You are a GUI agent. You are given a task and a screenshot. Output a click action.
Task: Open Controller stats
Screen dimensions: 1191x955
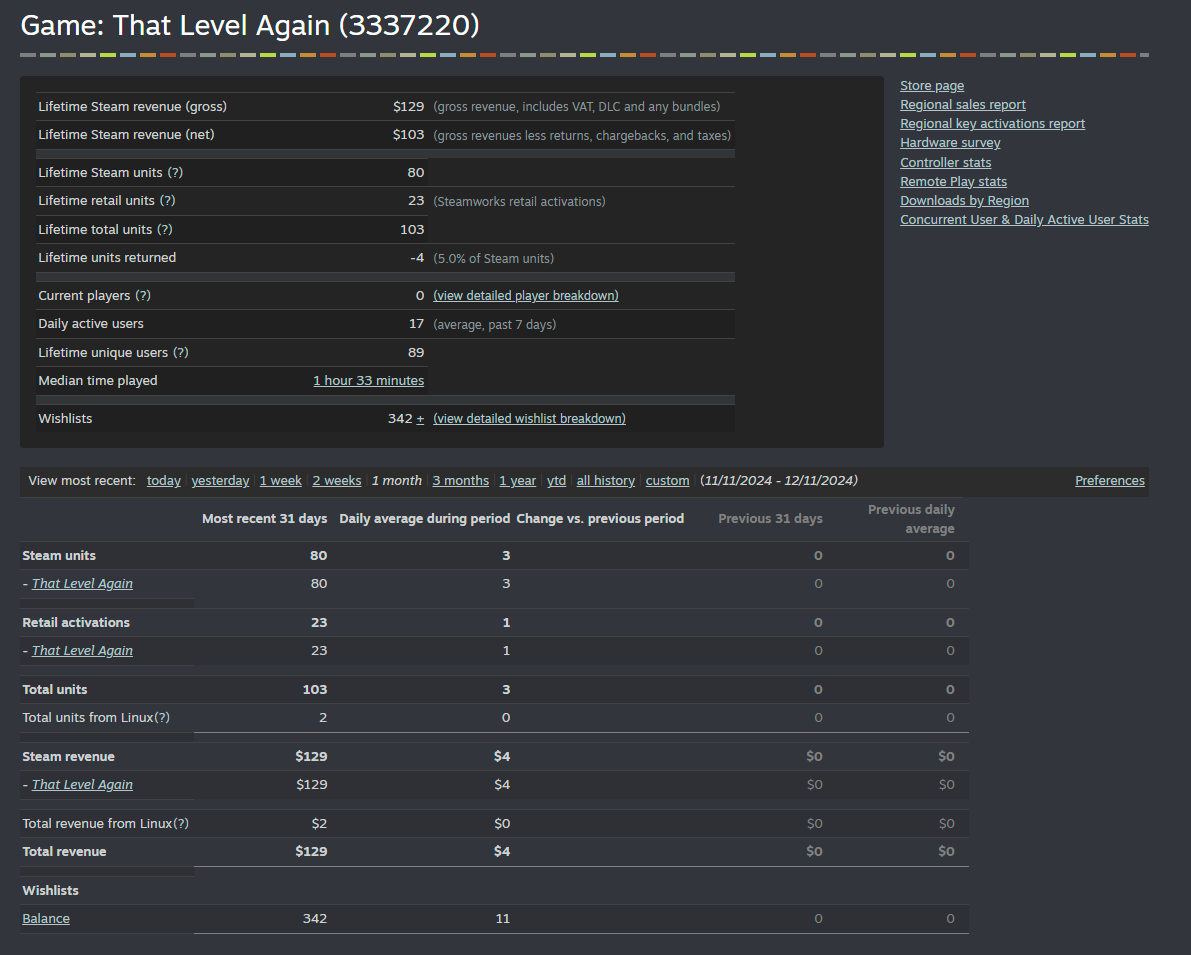[946, 163]
